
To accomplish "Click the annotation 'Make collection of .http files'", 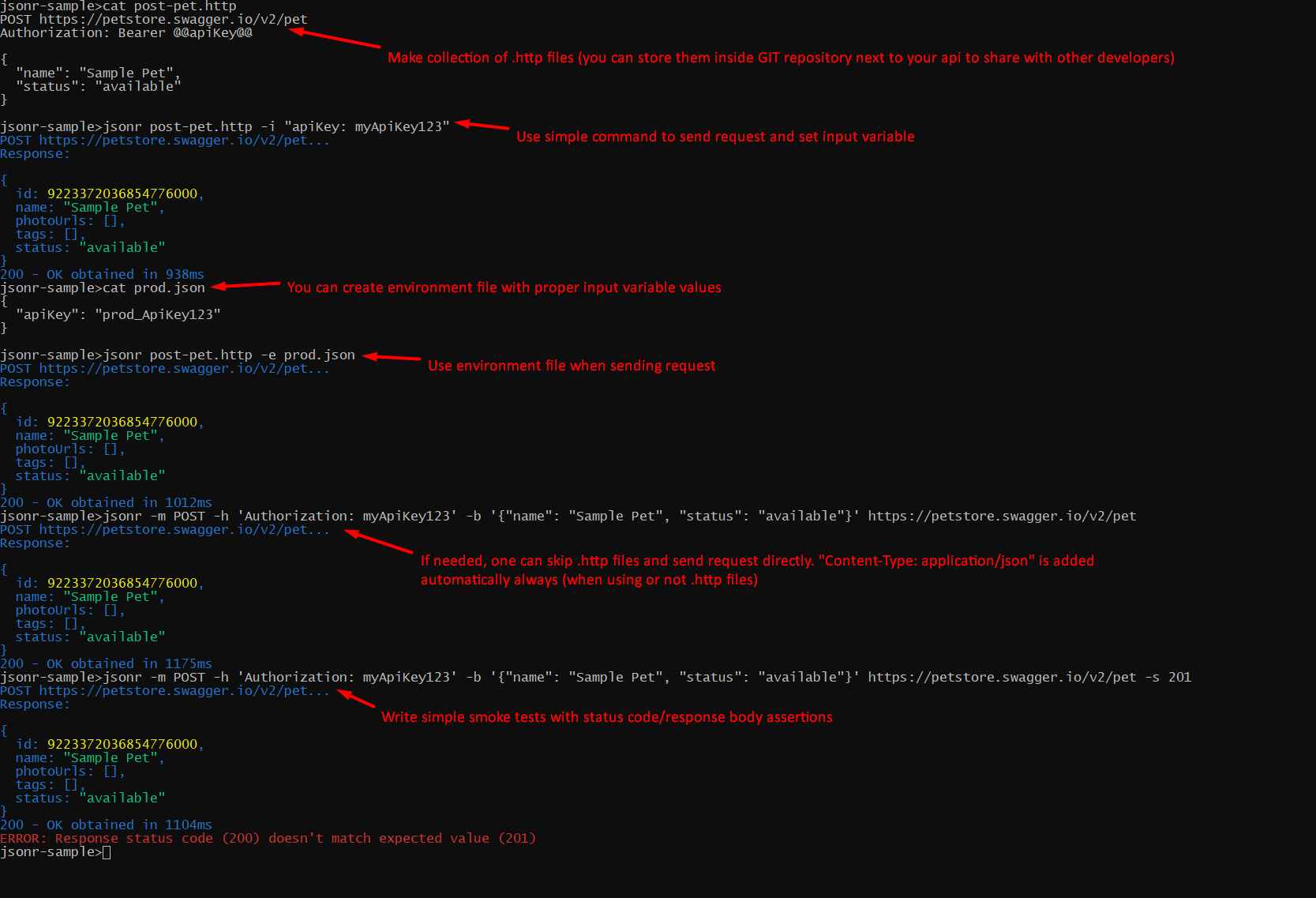I will [x=781, y=58].
